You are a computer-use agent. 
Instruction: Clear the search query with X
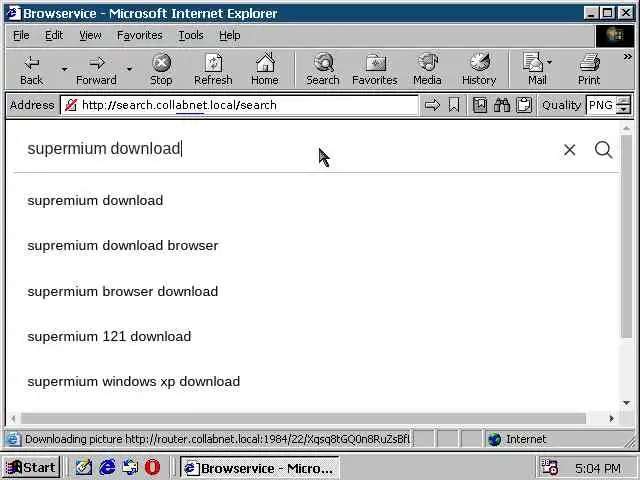[x=569, y=150]
